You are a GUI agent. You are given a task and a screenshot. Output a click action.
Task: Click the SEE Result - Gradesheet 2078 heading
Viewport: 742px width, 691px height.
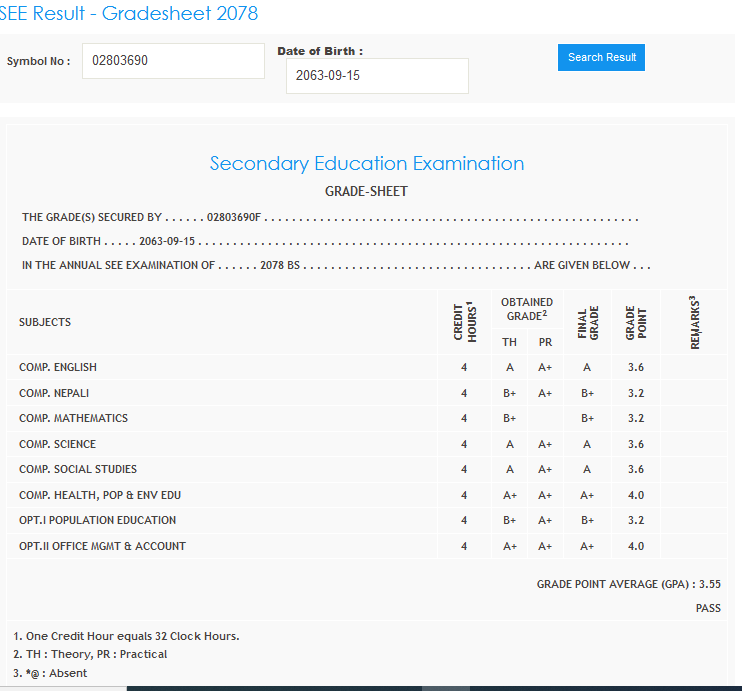[x=129, y=13]
